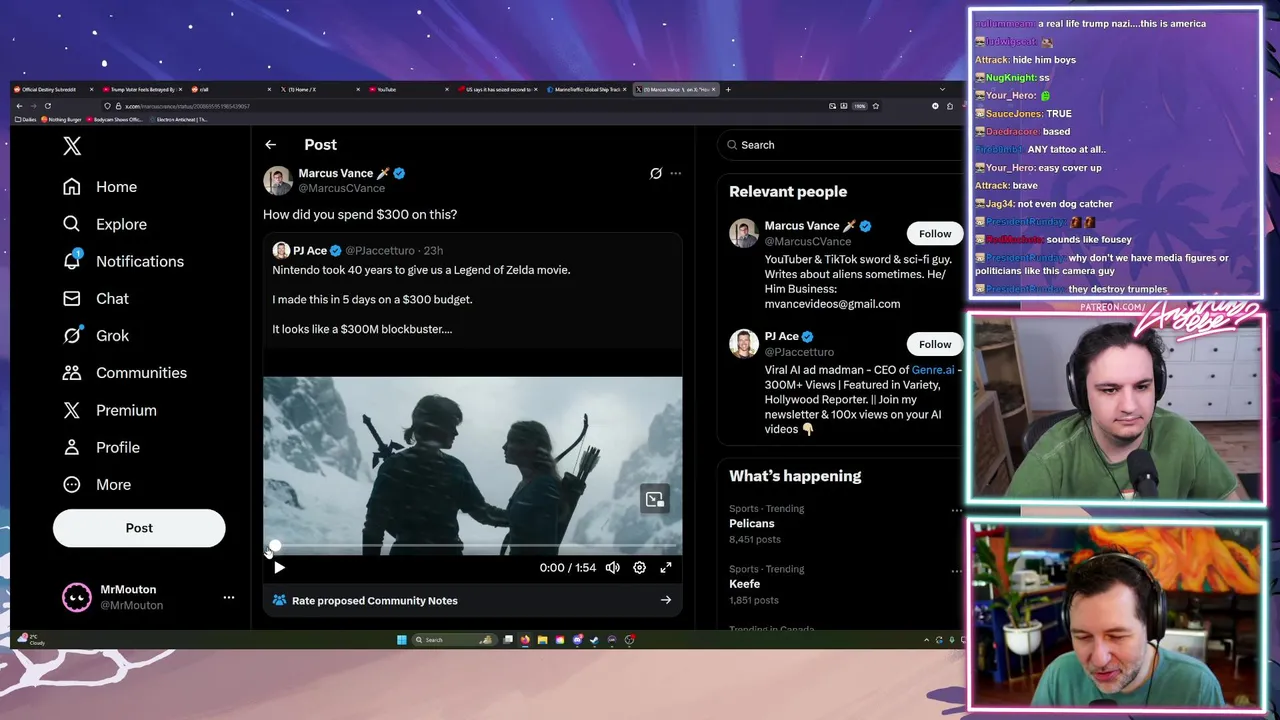1280x720 pixels.
Task: Open Discord from the taskbar
Action: click(x=577, y=640)
